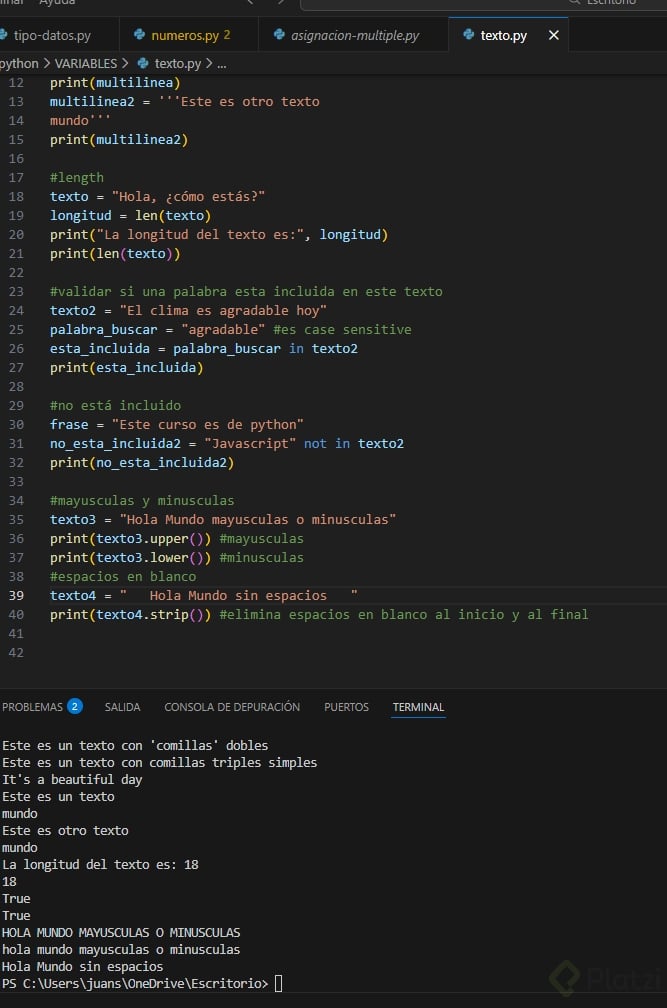Click terminal path 'C:\Users\juans\OneDrive\Escritorio>'
The image size is (667, 1008).
[145, 984]
